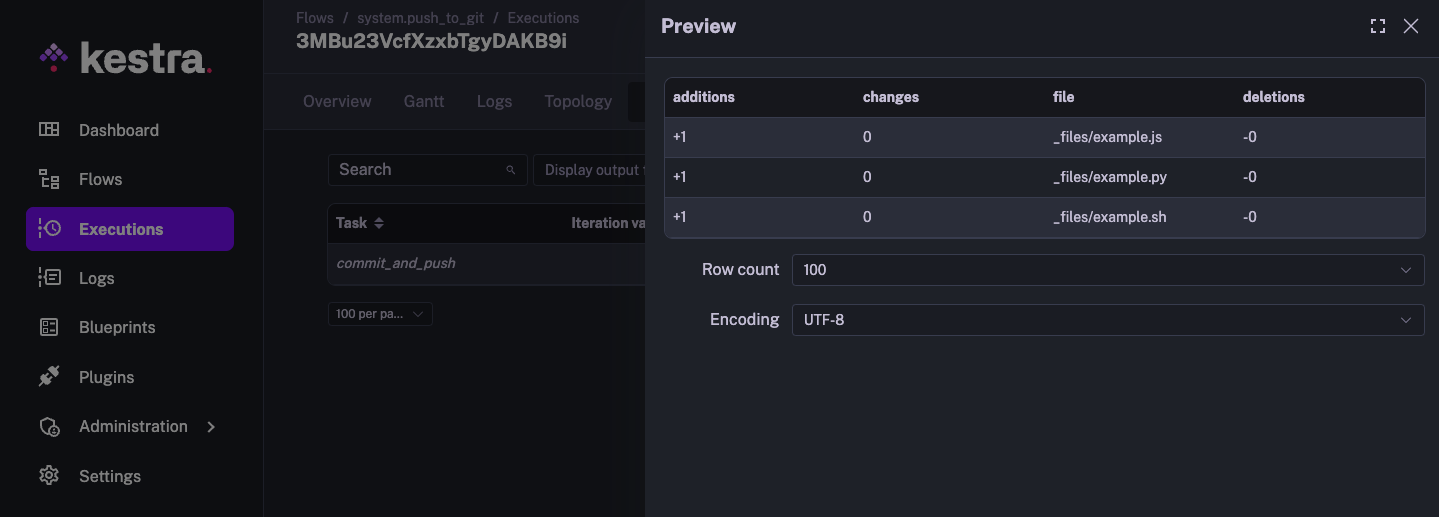This screenshot has width=1439, height=517.
Task: Open the 100 per page selector
Action: tap(380, 314)
